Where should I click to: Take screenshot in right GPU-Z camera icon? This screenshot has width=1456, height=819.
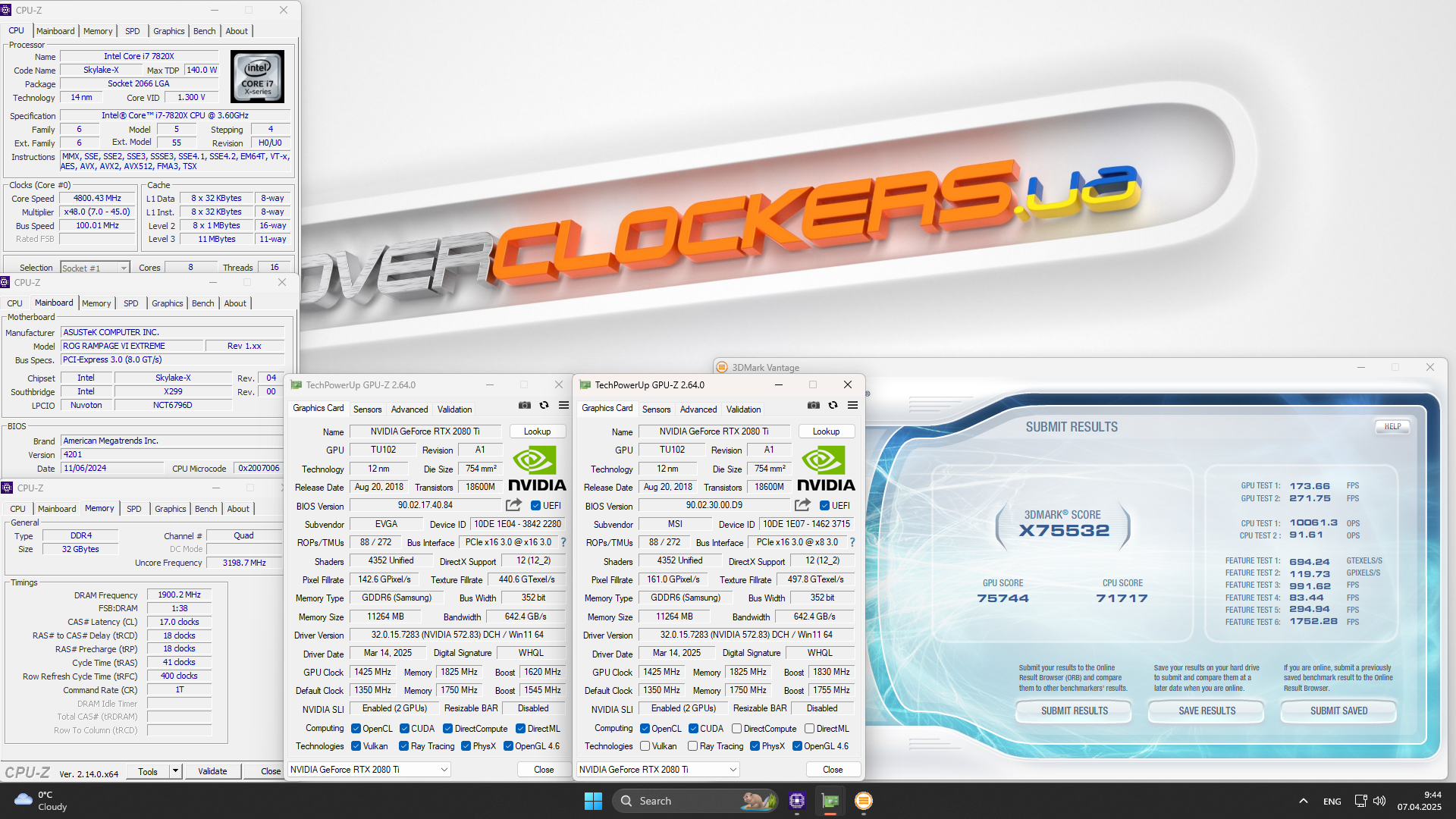point(813,406)
